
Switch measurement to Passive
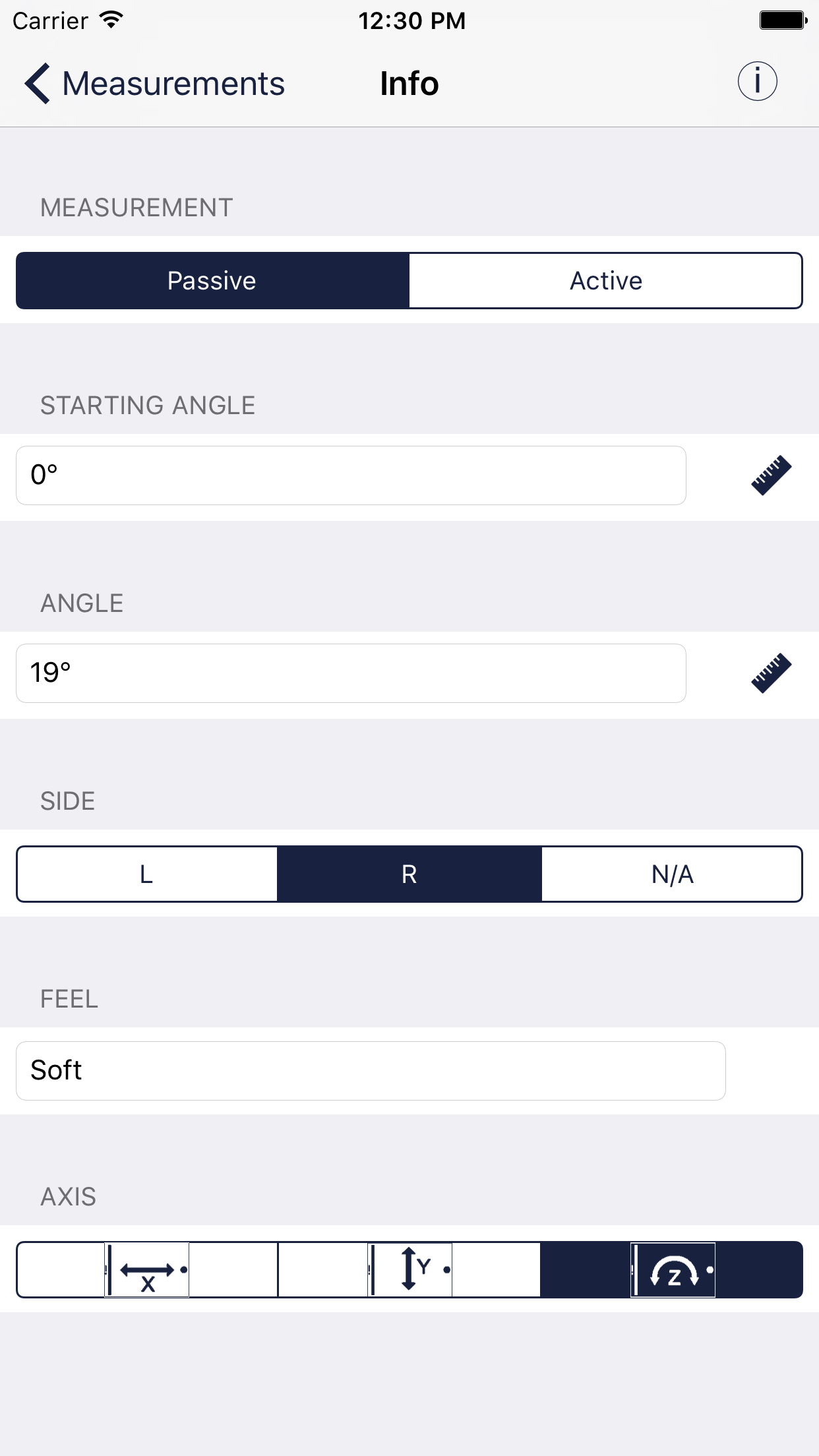[x=212, y=281]
